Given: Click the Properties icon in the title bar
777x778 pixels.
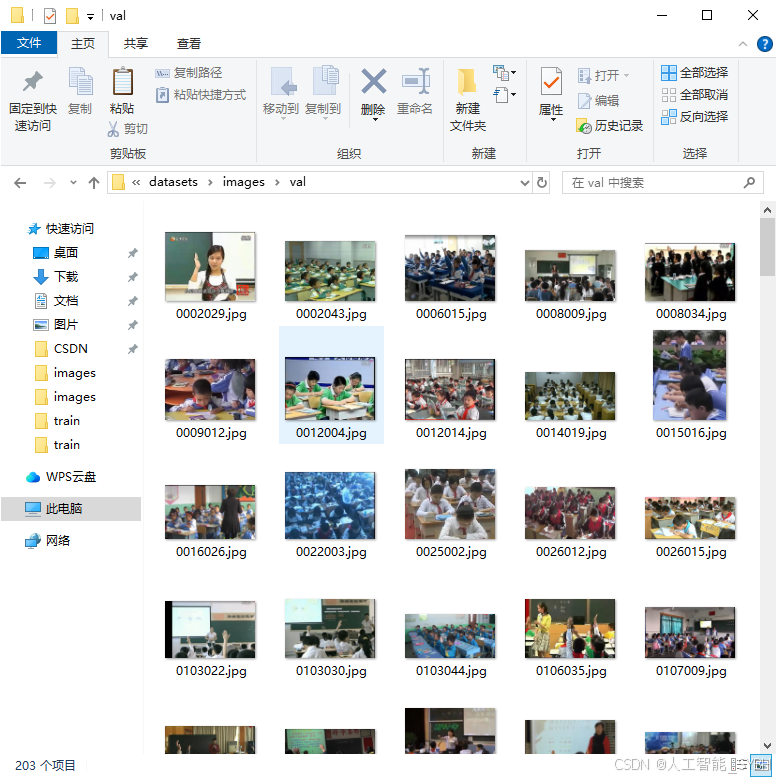Looking at the screenshot, I should [x=50, y=16].
